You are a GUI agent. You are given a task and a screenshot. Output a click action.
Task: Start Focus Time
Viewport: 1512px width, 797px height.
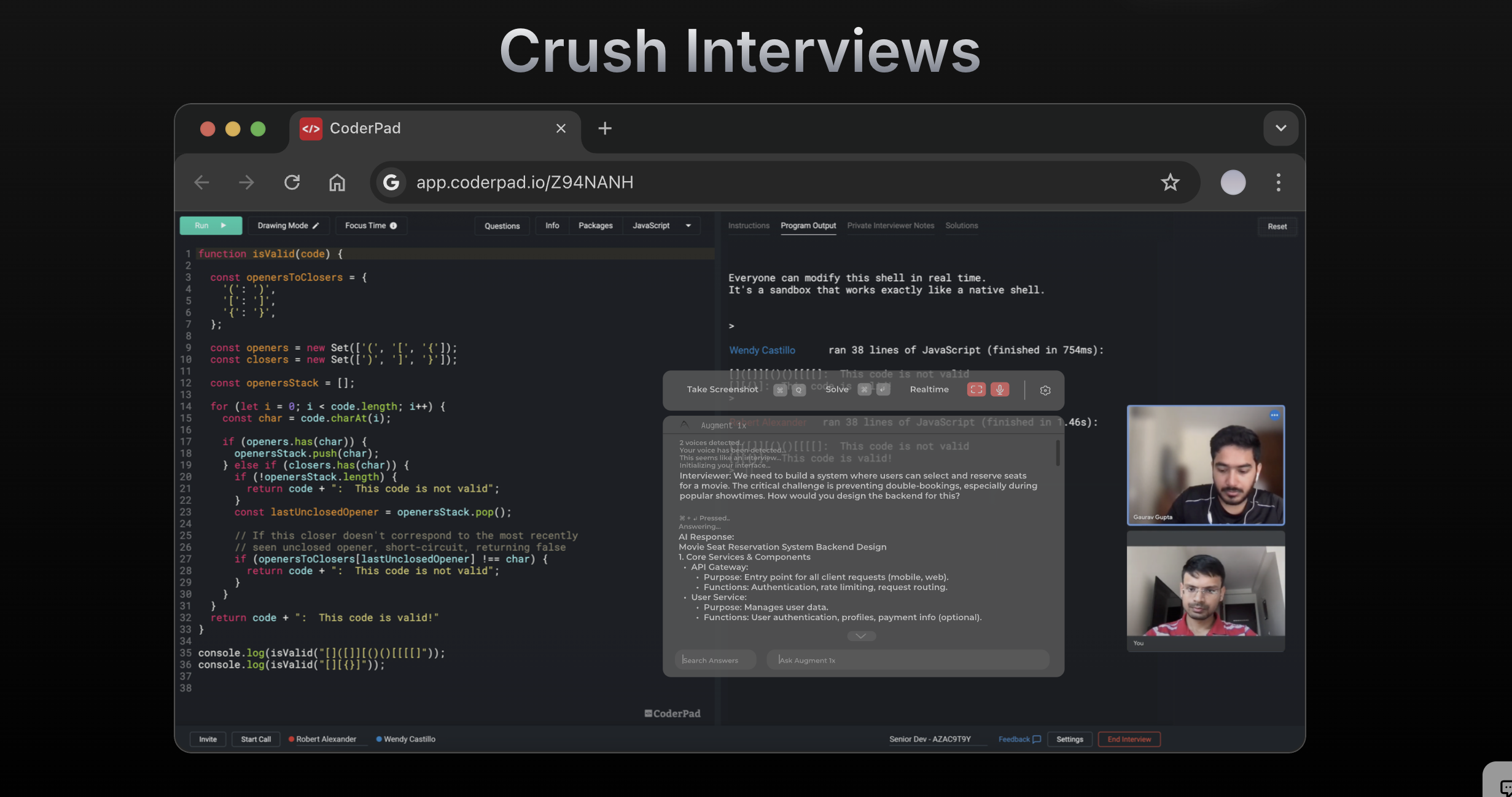[x=371, y=225]
